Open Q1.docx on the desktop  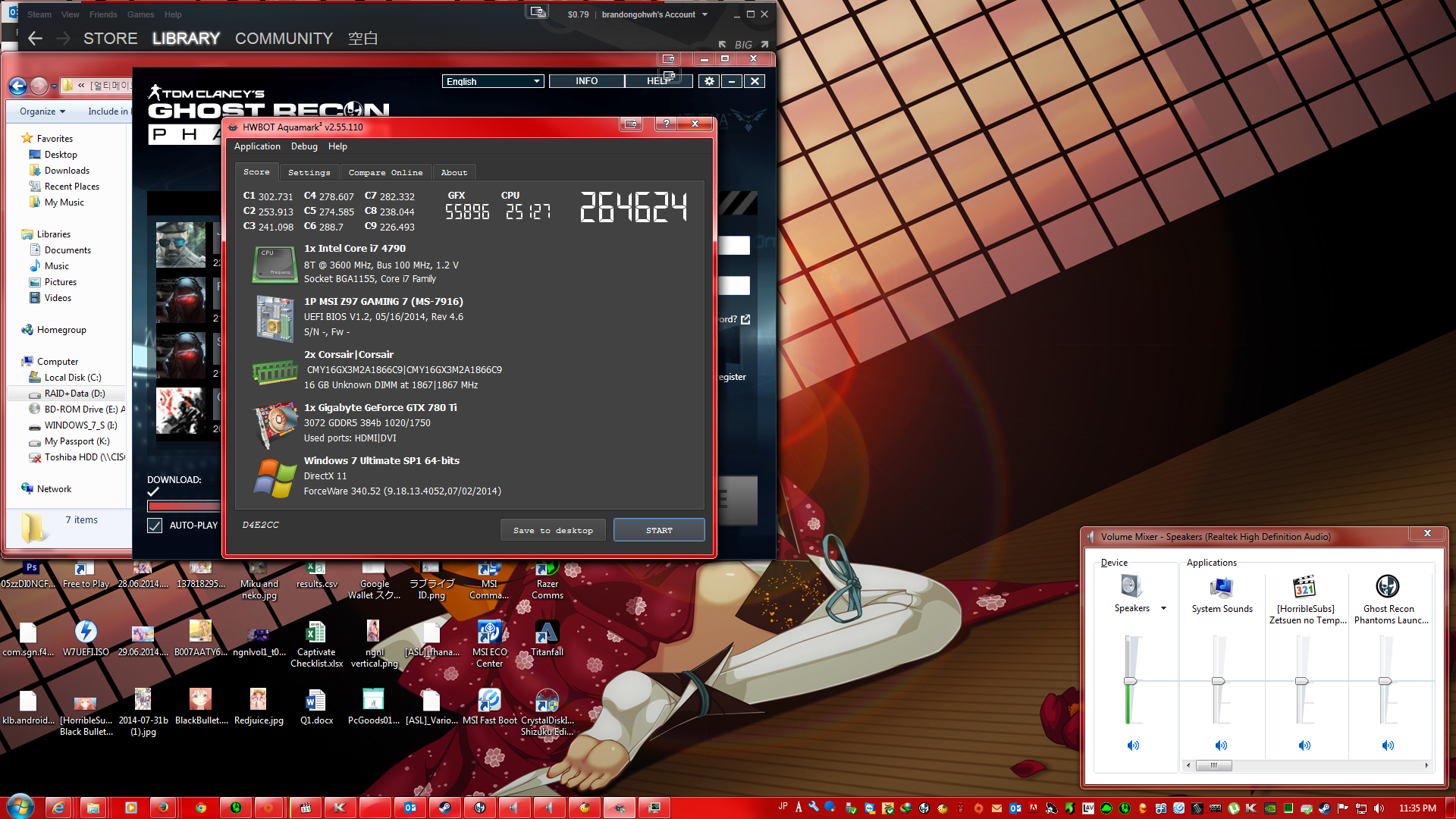click(x=316, y=707)
